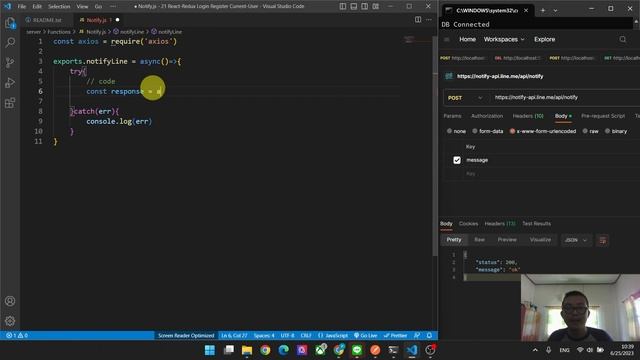Open the Params tab in Postman
This screenshot has width=640, height=360.
[452, 116]
